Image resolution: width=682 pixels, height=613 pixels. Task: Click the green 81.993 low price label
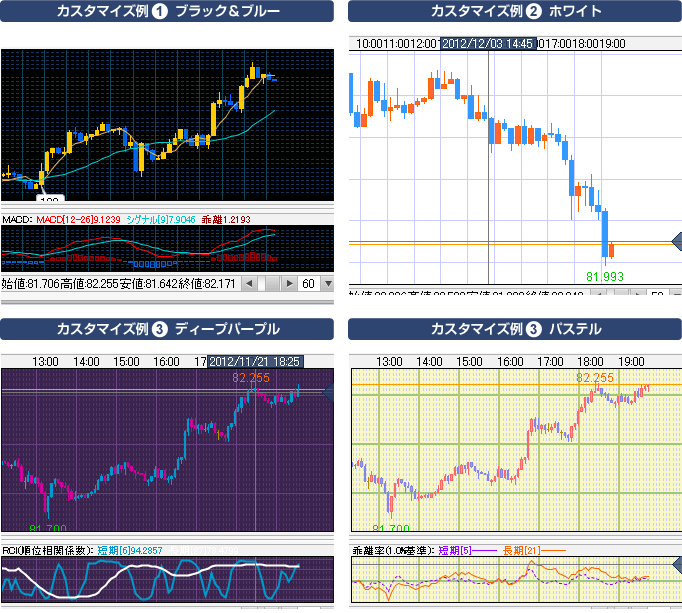click(x=605, y=275)
